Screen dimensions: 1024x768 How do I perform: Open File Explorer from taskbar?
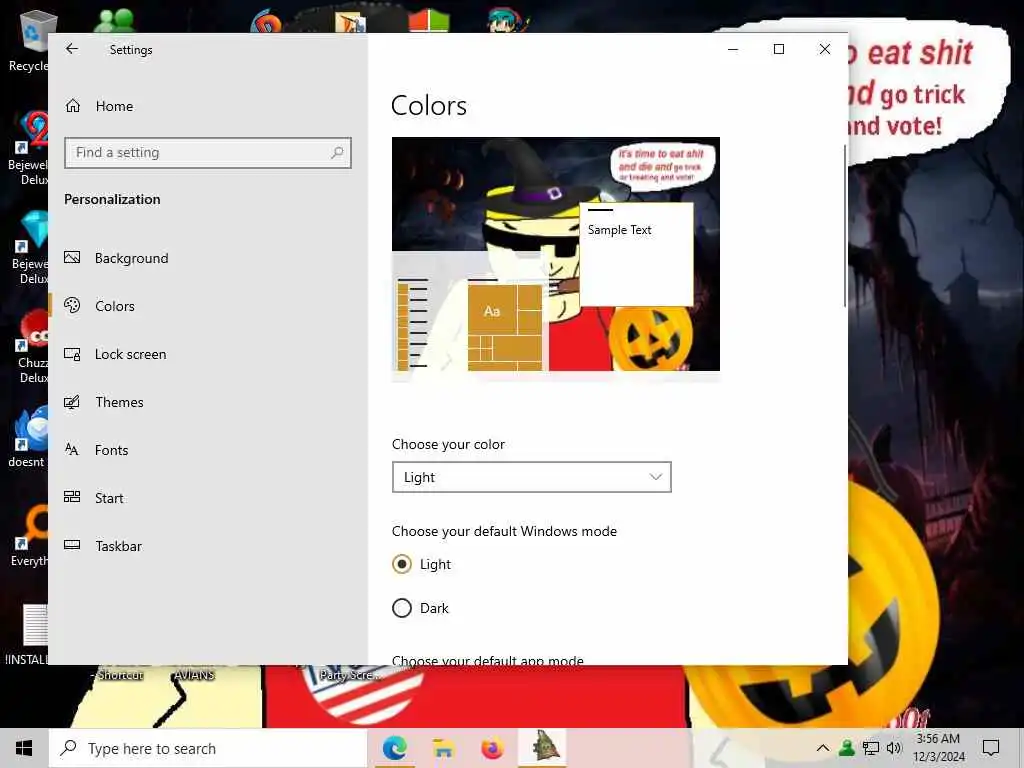click(x=443, y=748)
